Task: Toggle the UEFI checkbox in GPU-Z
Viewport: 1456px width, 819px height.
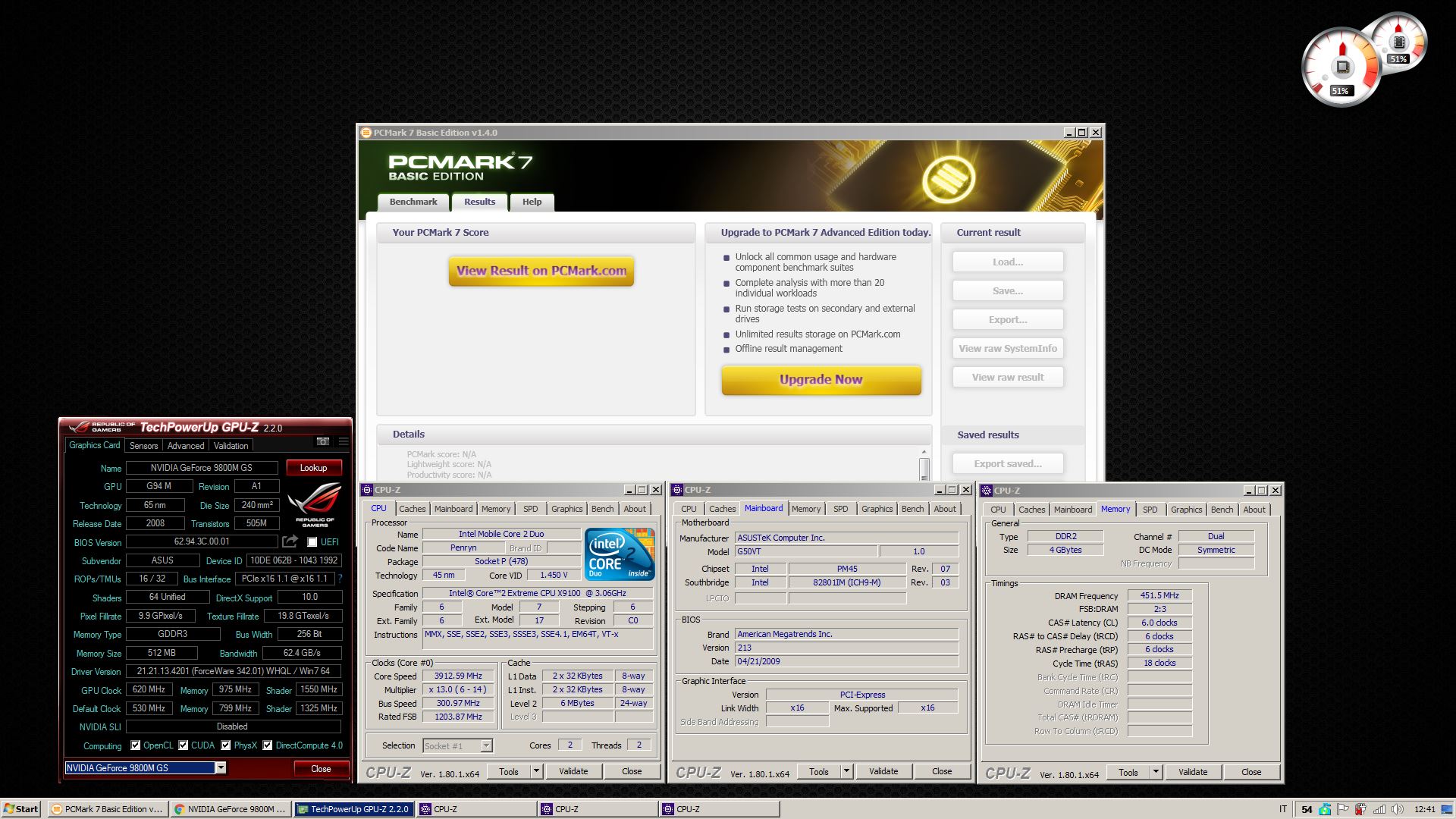Action: click(x=312, y=541)
